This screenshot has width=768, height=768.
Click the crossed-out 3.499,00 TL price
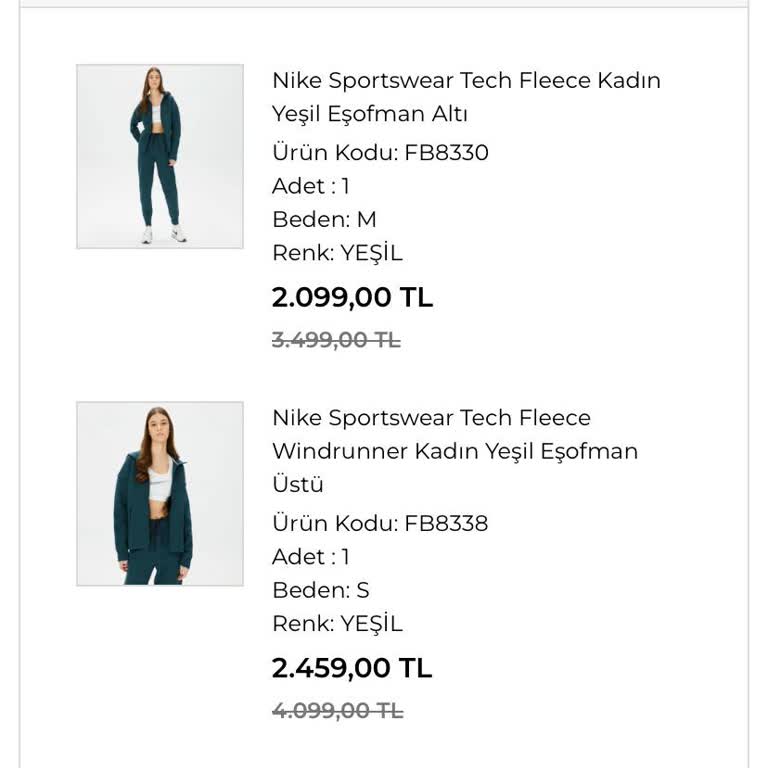(x=336, y=340)
